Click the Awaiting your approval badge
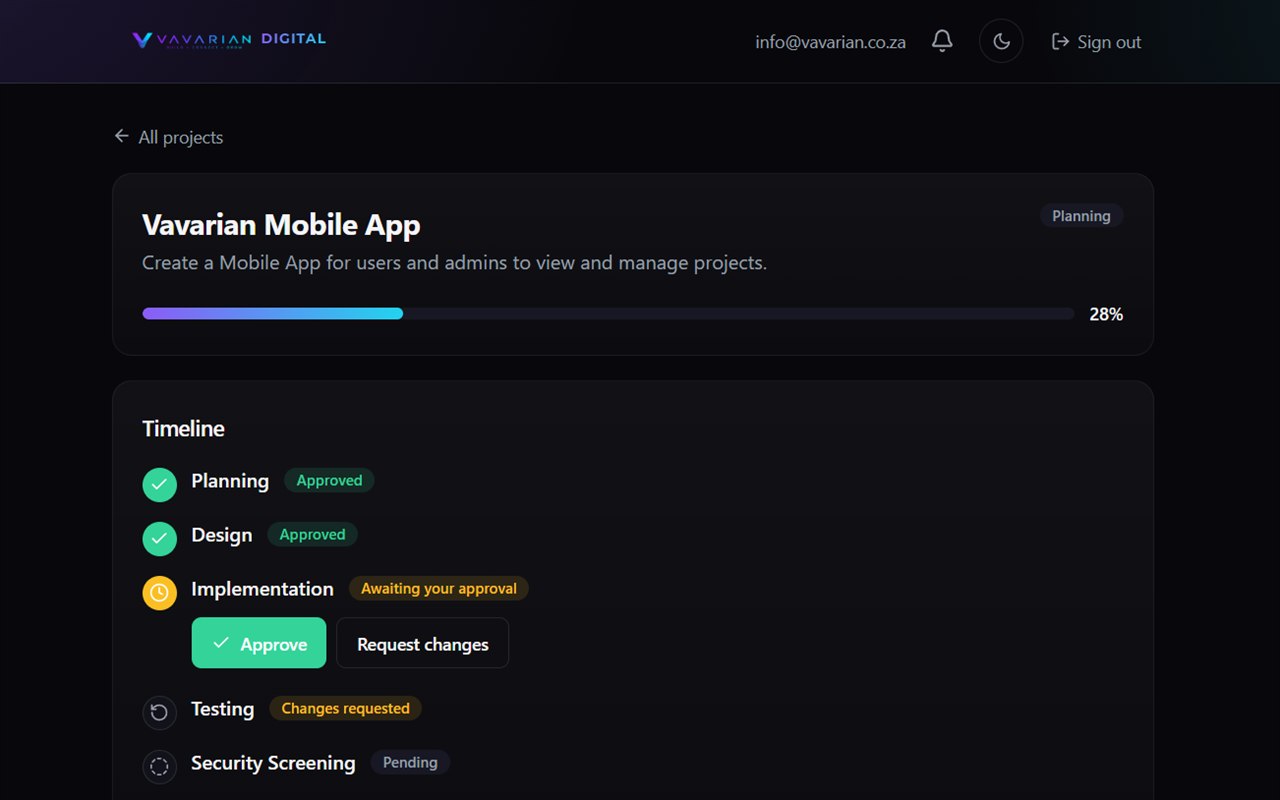The width and height of the screenshot is (1280, 800). 439,589
